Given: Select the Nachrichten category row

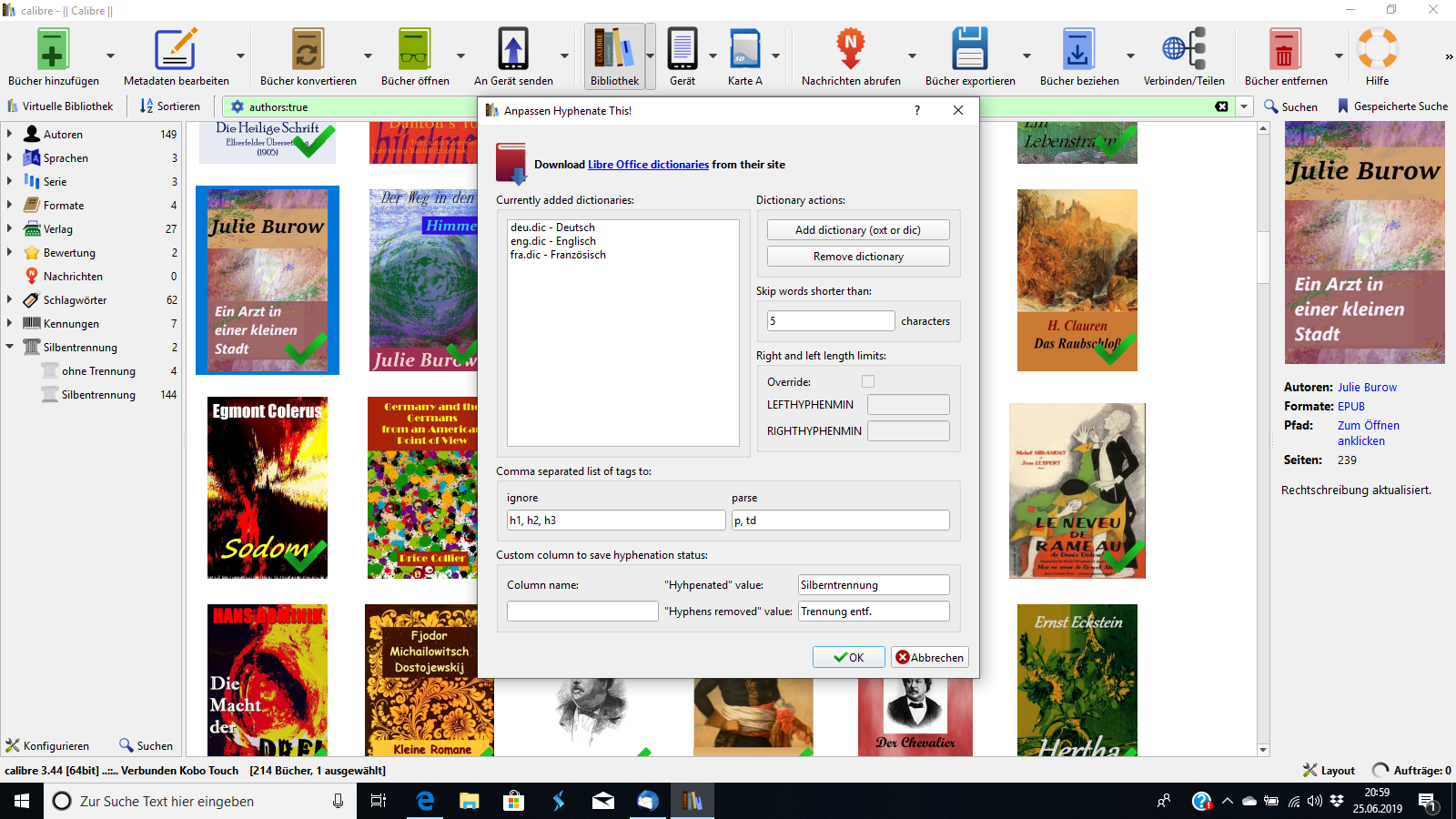Looking at the screenshot, I should pos(91,277).
